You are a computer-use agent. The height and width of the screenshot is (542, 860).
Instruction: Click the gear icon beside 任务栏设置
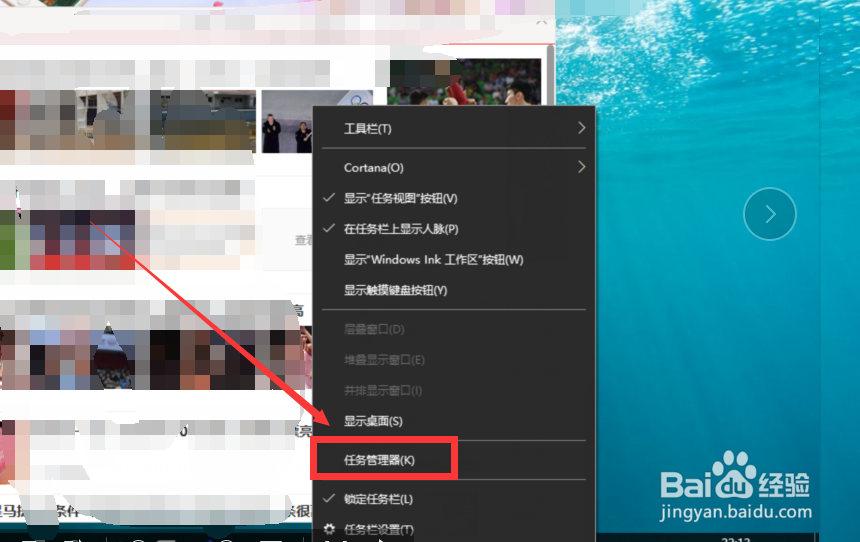coord(329,529)
